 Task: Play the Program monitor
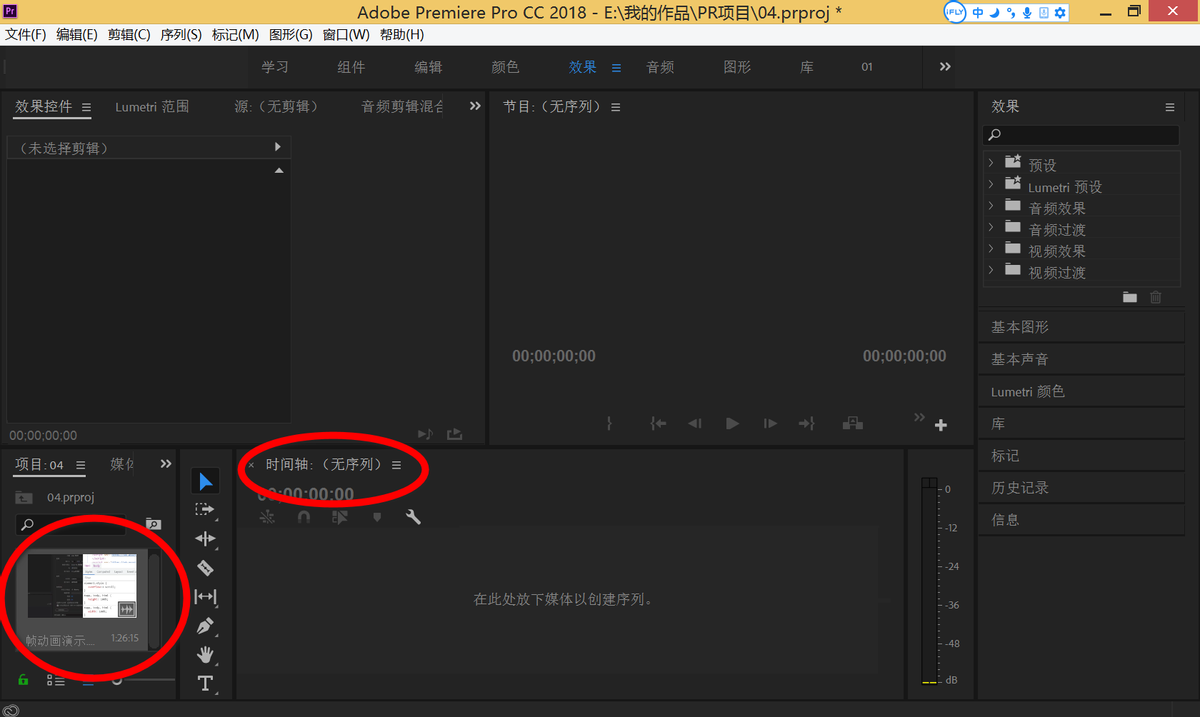(x=733, y=424)
